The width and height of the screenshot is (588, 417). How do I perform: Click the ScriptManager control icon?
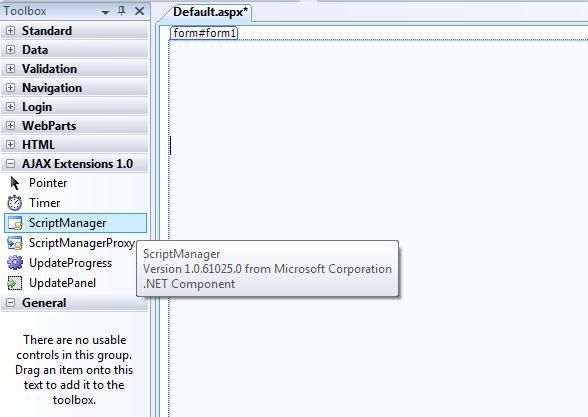tap(15, 223)
